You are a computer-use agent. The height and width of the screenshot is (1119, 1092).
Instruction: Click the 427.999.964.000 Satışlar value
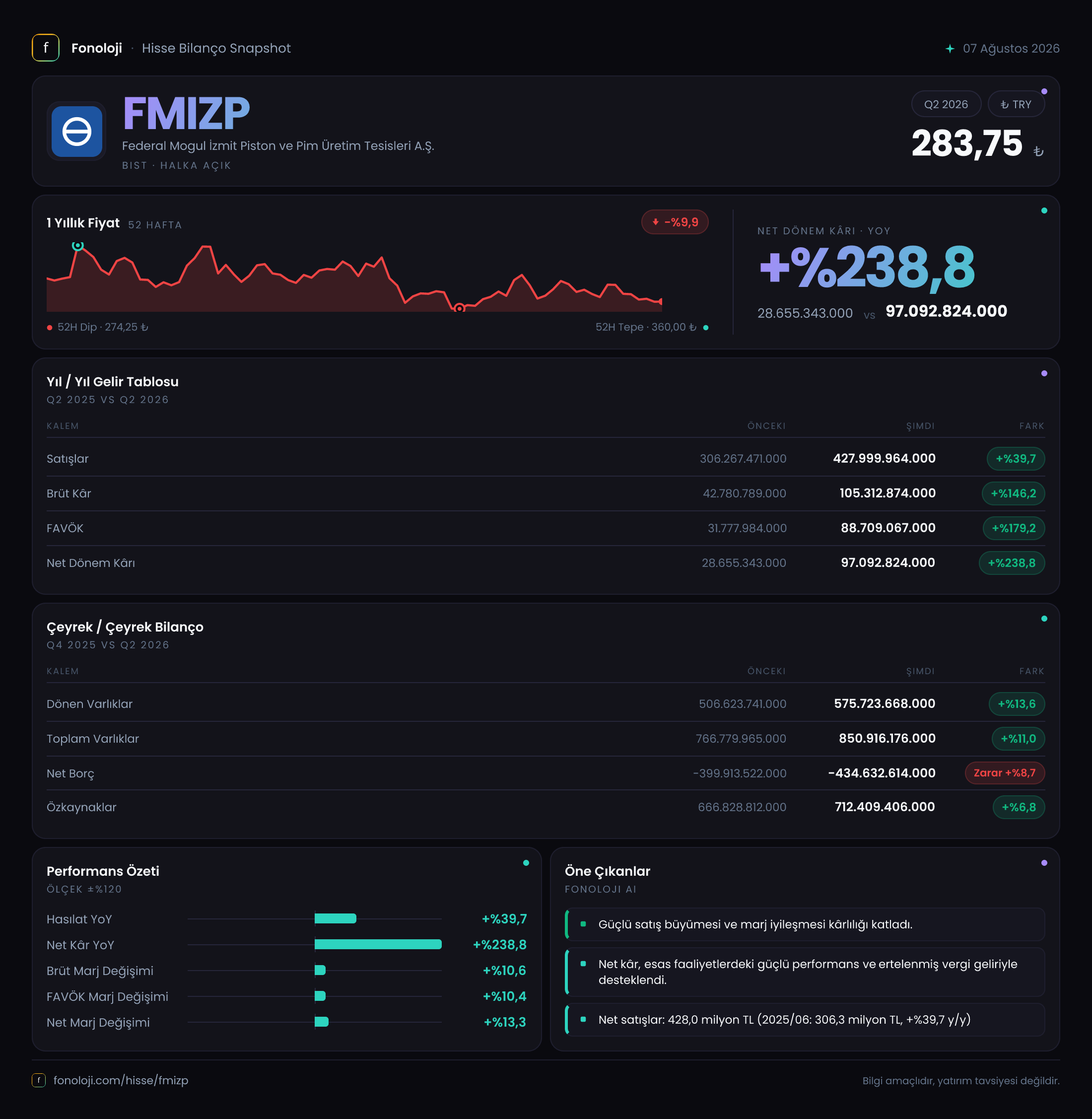(x=884, y=458)
